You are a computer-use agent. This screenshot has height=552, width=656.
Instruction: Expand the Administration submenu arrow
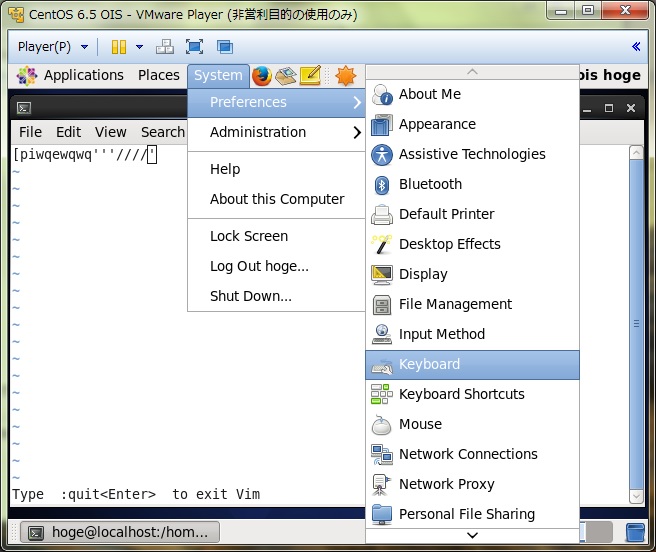coord(357,132)
